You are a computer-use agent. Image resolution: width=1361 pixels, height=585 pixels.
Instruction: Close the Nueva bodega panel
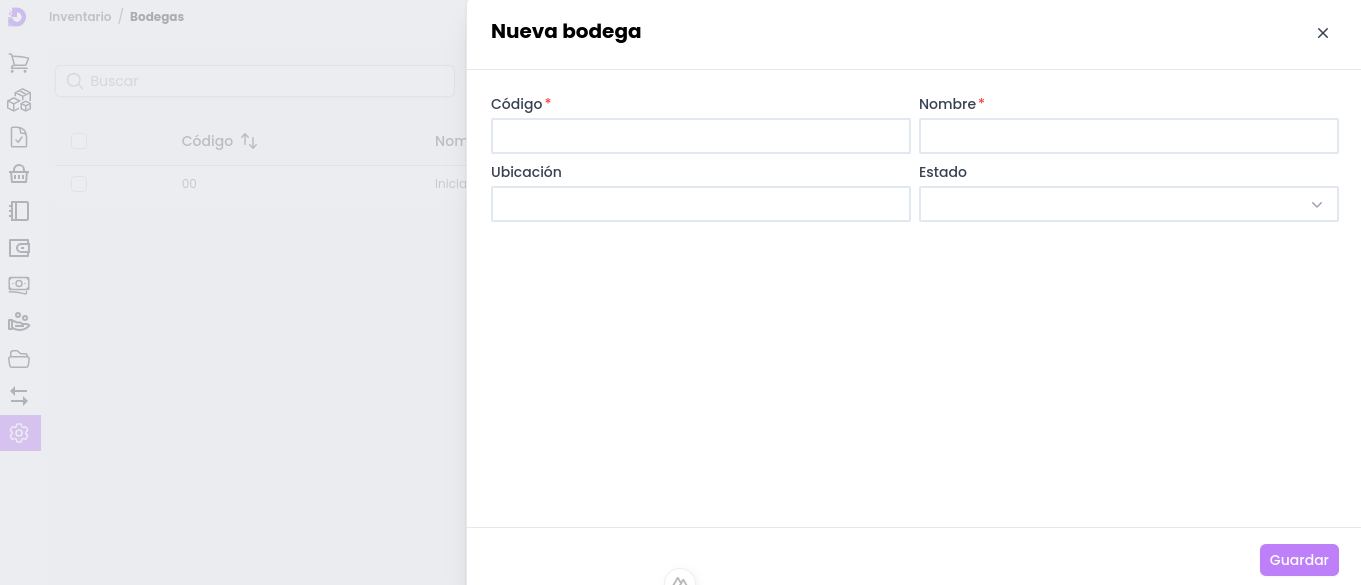1323,33
